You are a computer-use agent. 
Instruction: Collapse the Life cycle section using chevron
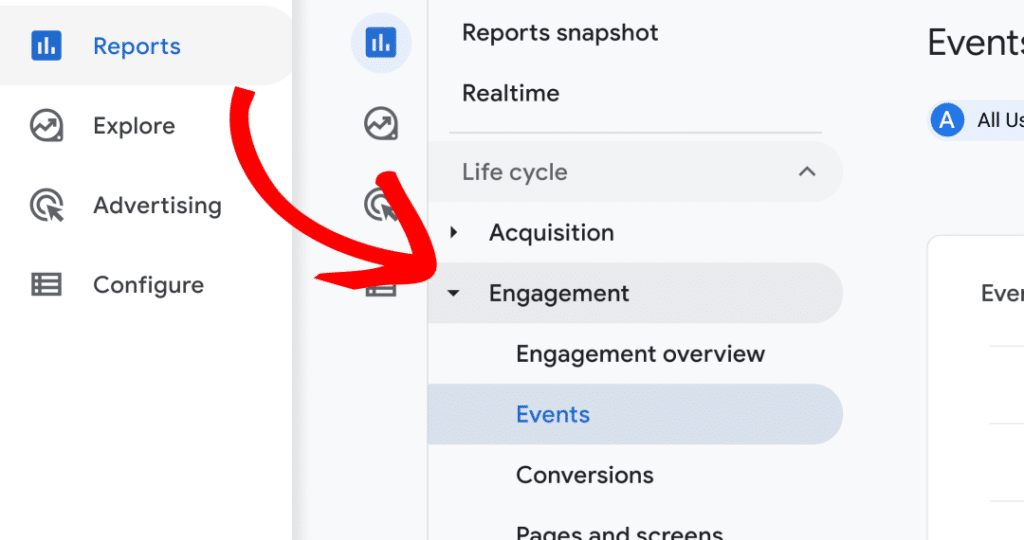point(806,172)
